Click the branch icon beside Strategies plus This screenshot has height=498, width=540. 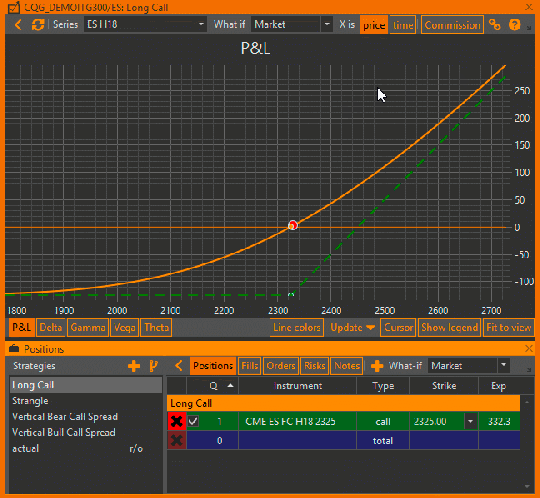(x=154, y=366)
